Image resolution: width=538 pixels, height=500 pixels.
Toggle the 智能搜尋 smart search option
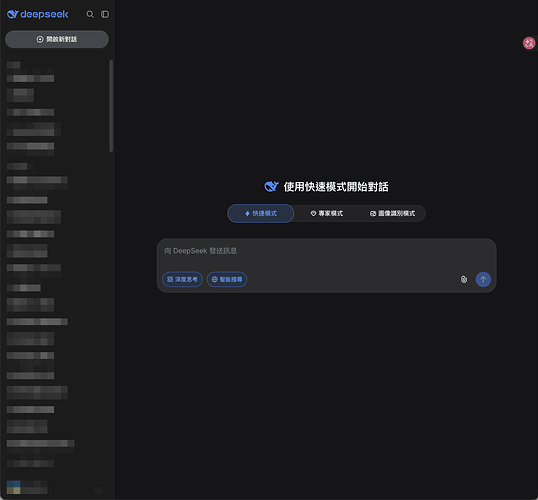pyautogui.click(x=227, y=279)
